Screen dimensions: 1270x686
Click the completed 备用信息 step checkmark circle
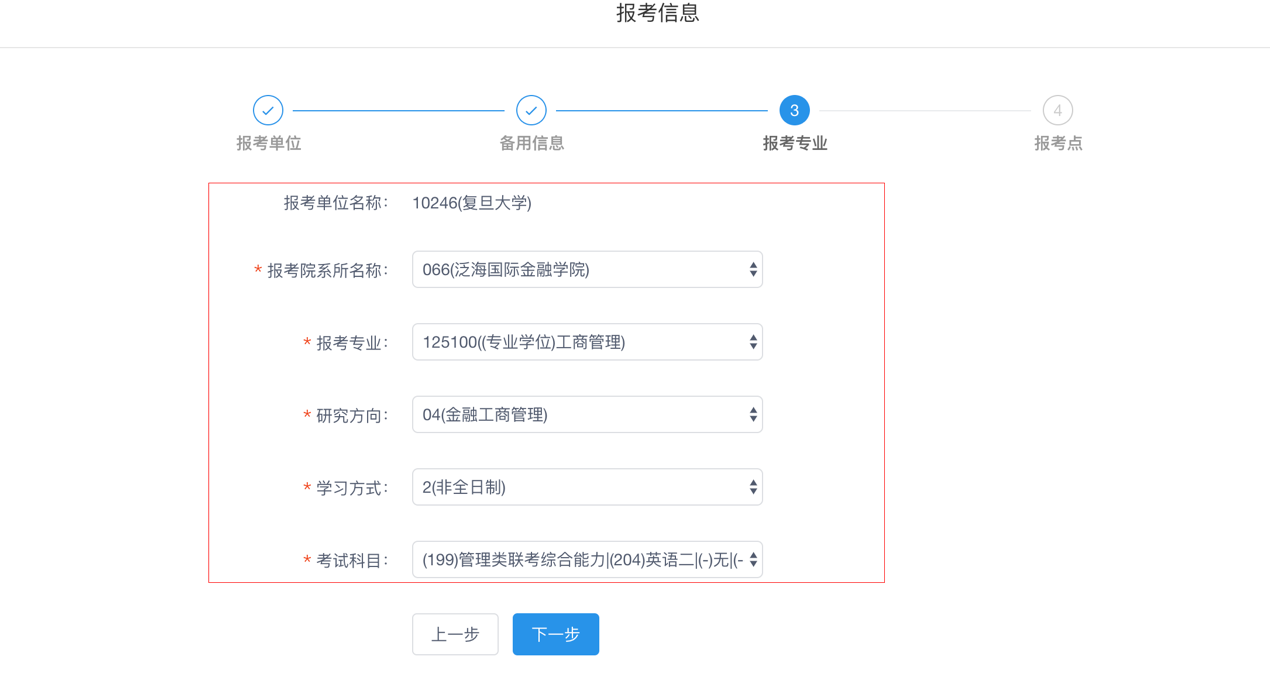pyautogui.click(x=531, y=110)
